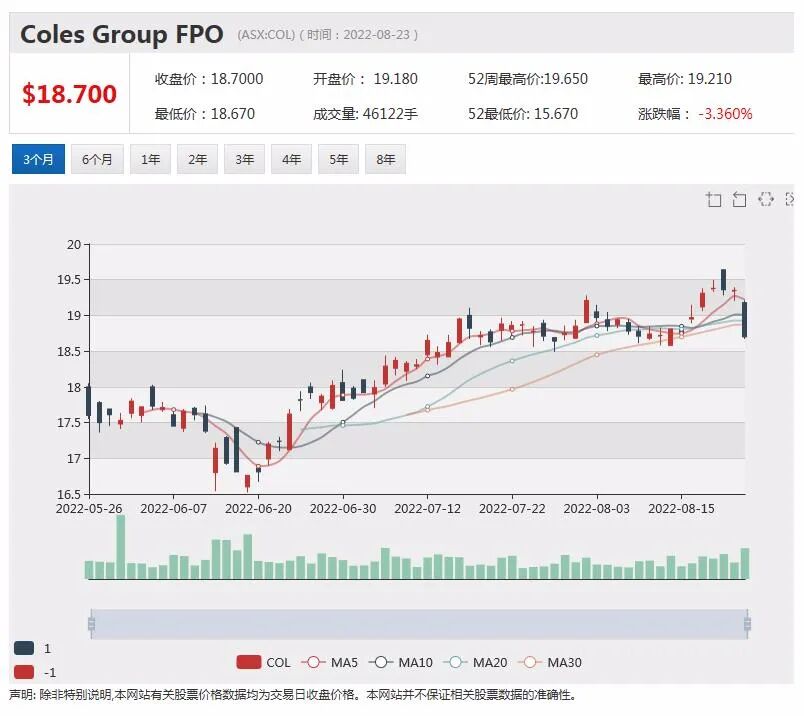Select the 1年 range tab
The height and width of the screenshot is (716, 804).
pos(150,159)
